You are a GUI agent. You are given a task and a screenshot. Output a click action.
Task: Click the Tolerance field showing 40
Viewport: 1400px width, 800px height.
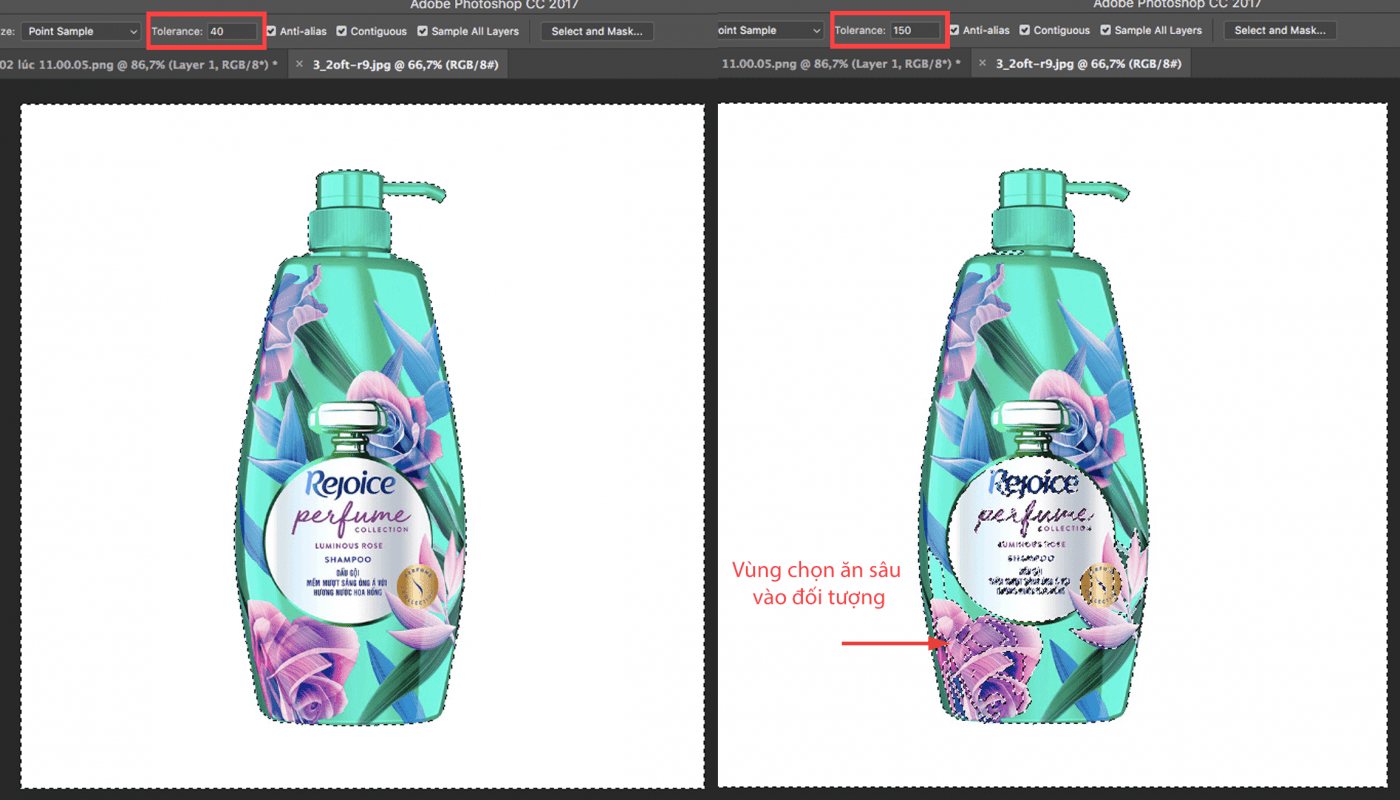pos(232,31)
